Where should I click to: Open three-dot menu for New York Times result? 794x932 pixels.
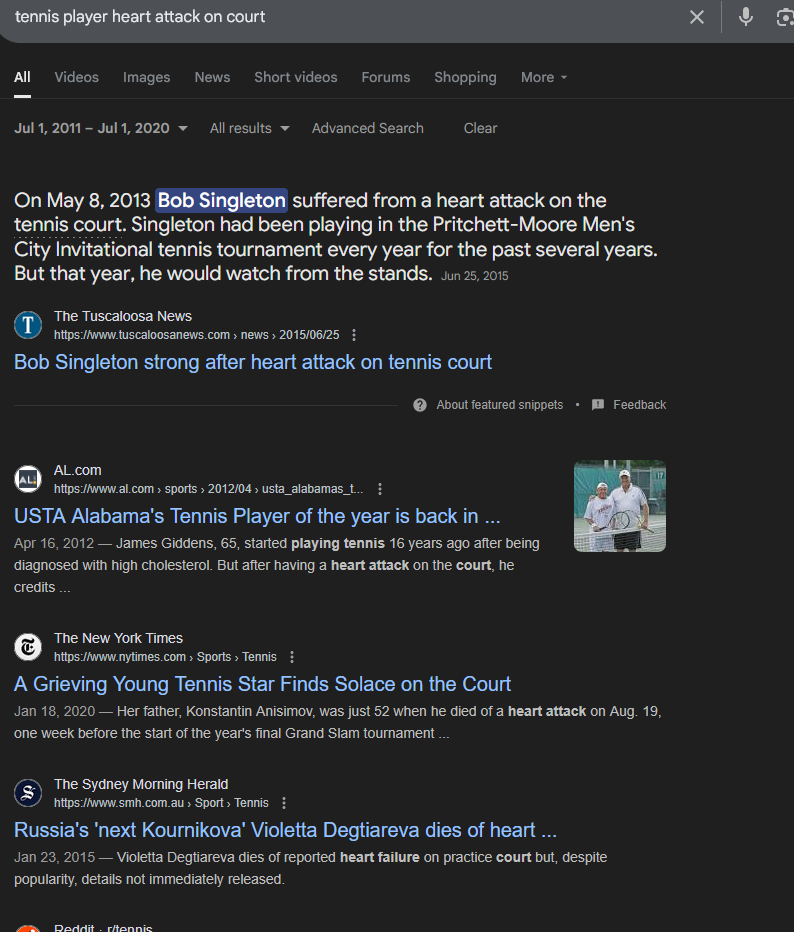point(292,657)
